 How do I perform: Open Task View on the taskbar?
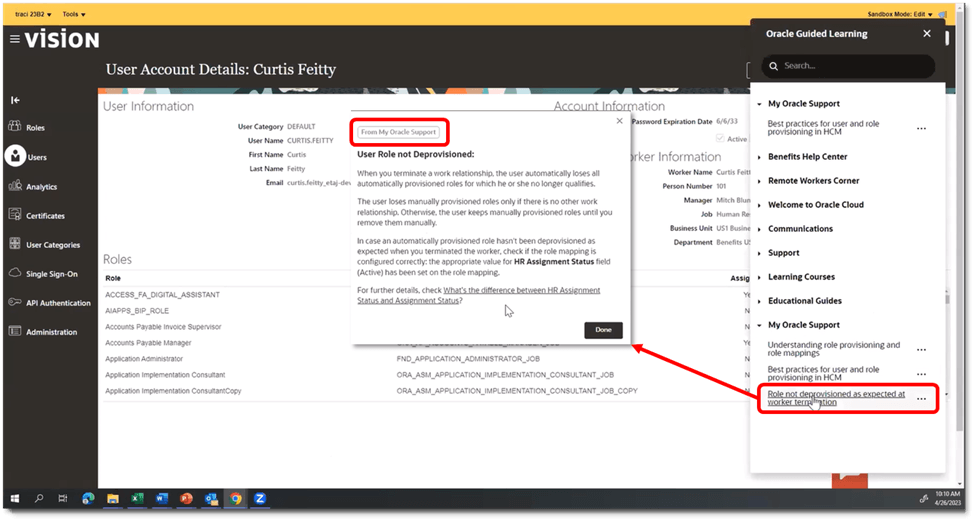[x=63, y=498]
